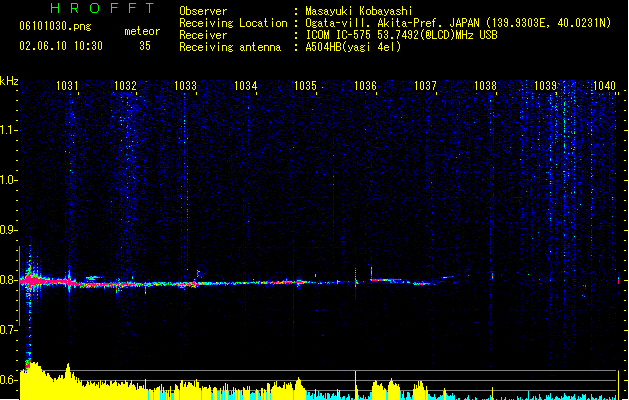Click the Receiving Location label
Screen dimensions: 629x400
click(233, 23)
